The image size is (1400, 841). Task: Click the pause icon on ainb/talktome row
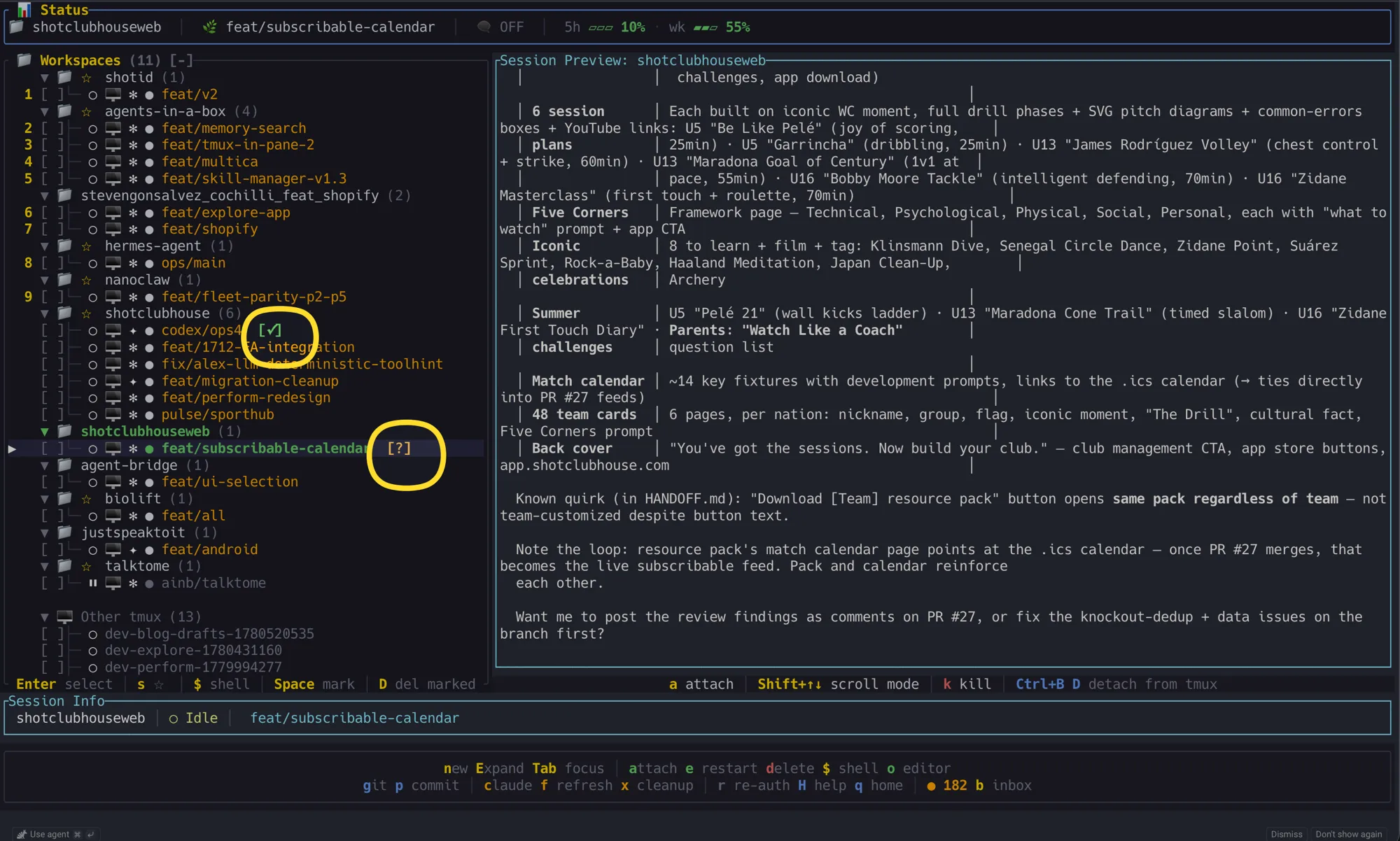pyautogui.click(x=92, y=583)
